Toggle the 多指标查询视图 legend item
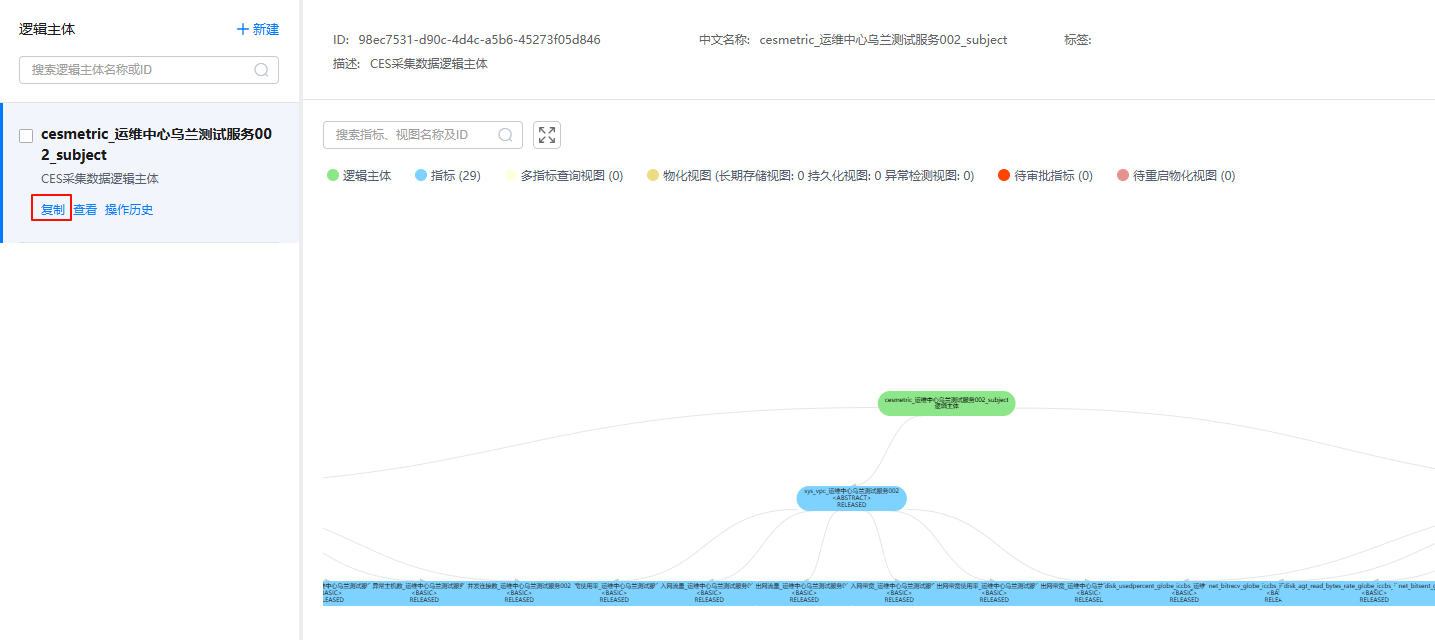Image resolution: width=1435 pixels, height=640 pixels. pos(511,175)
